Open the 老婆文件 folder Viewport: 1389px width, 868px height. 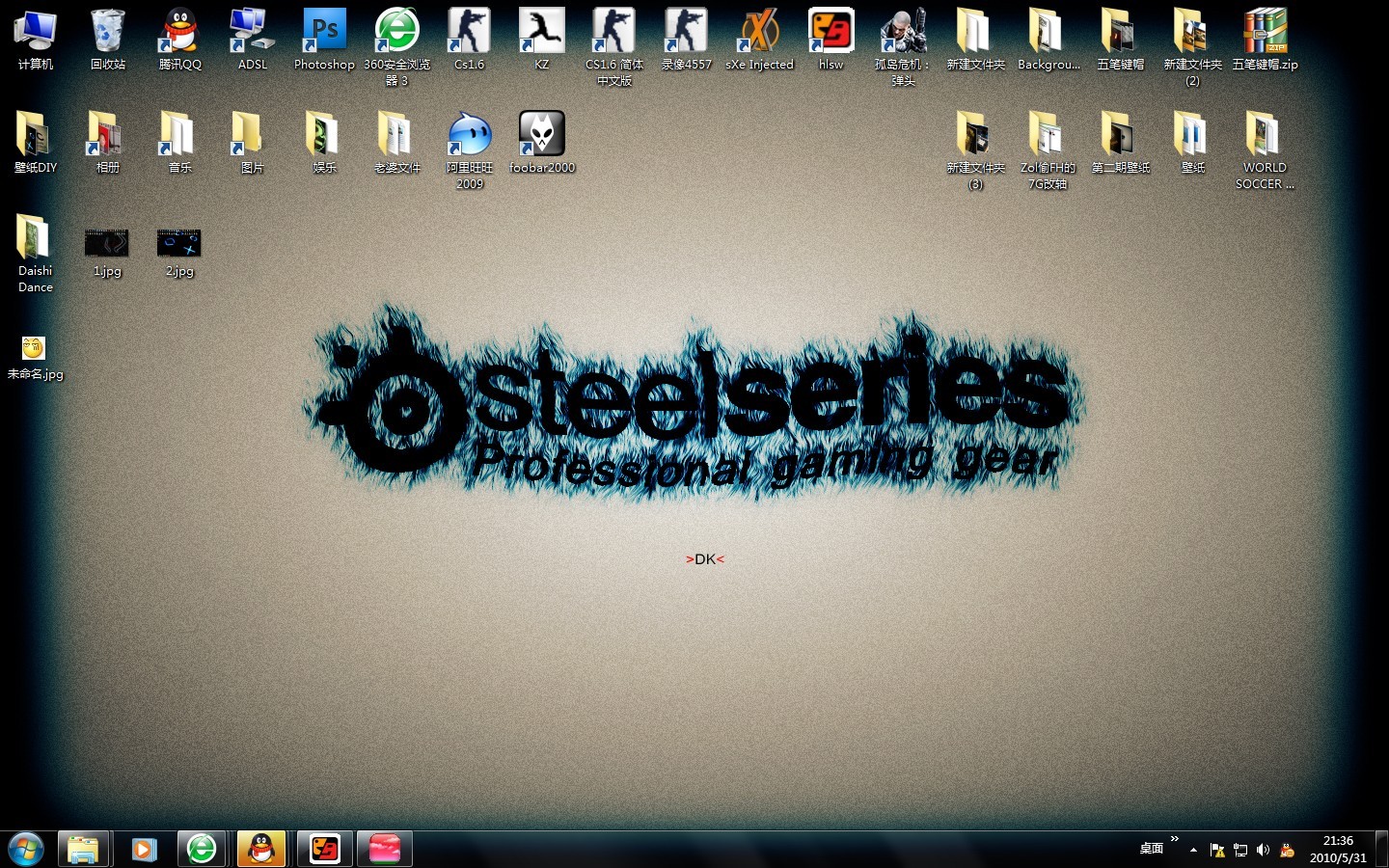397,143
